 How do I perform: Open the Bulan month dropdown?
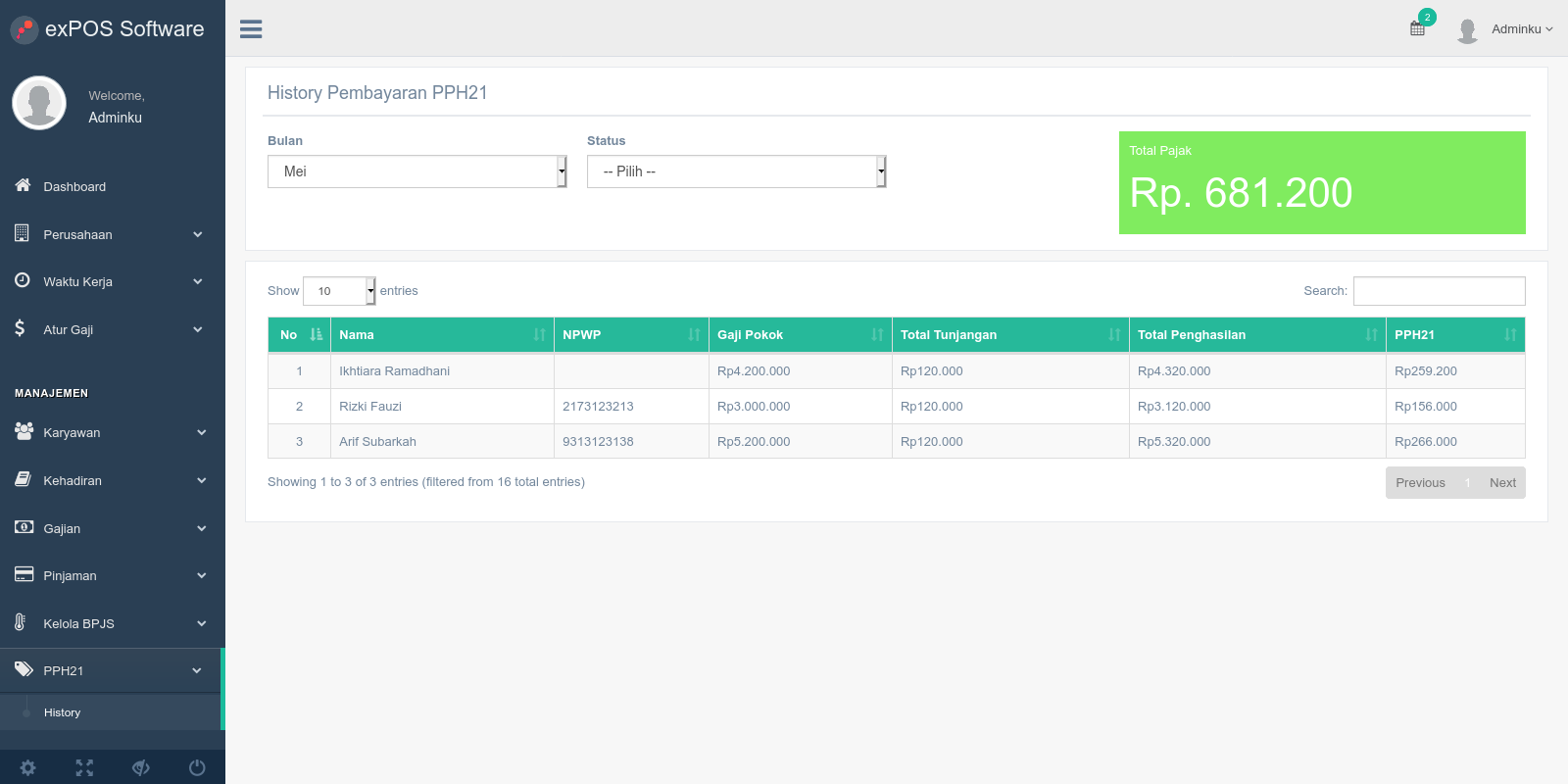click(417, 171)
